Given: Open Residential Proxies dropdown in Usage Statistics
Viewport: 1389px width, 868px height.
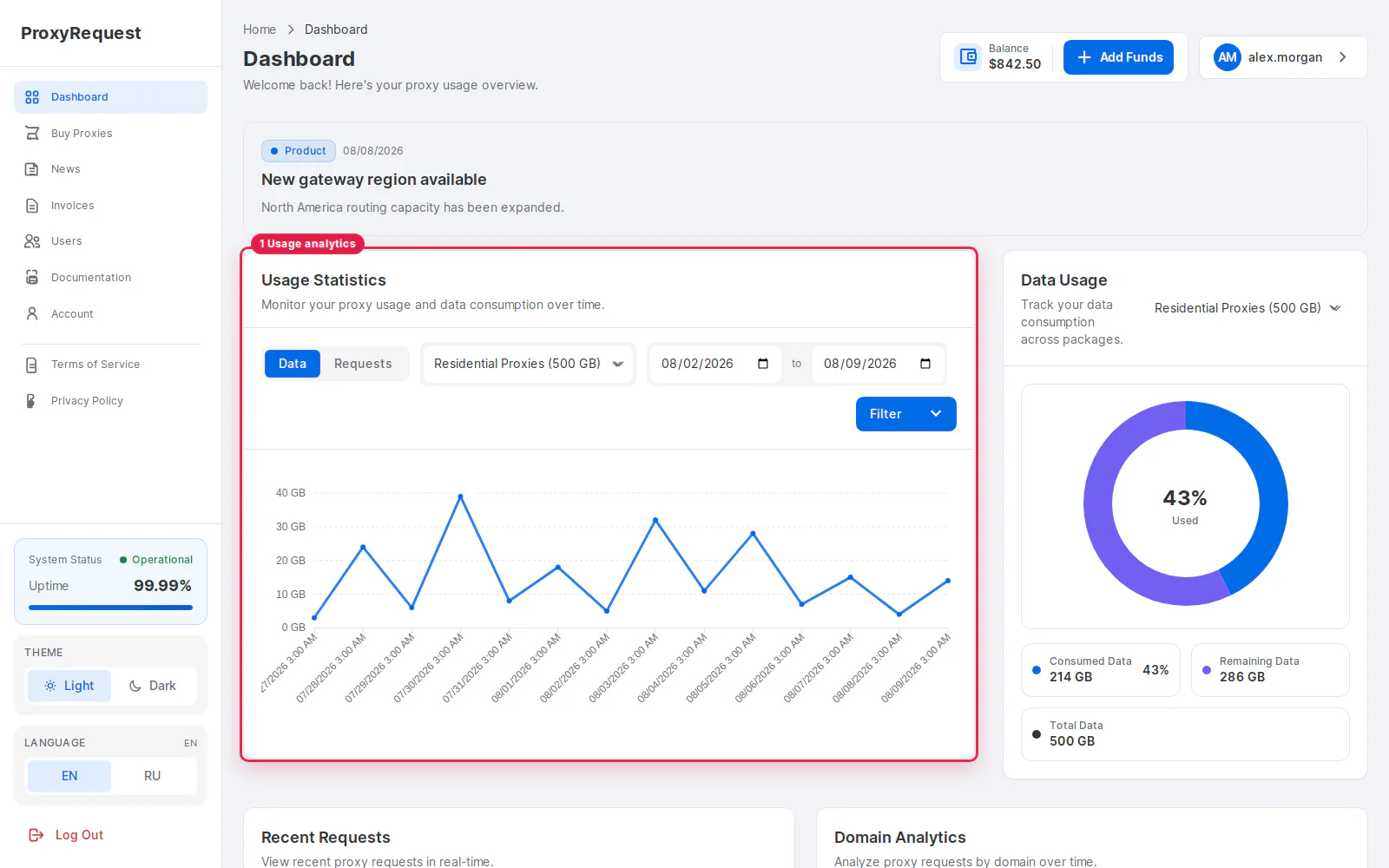Looking at the screenshot, I should pos(528,364).
